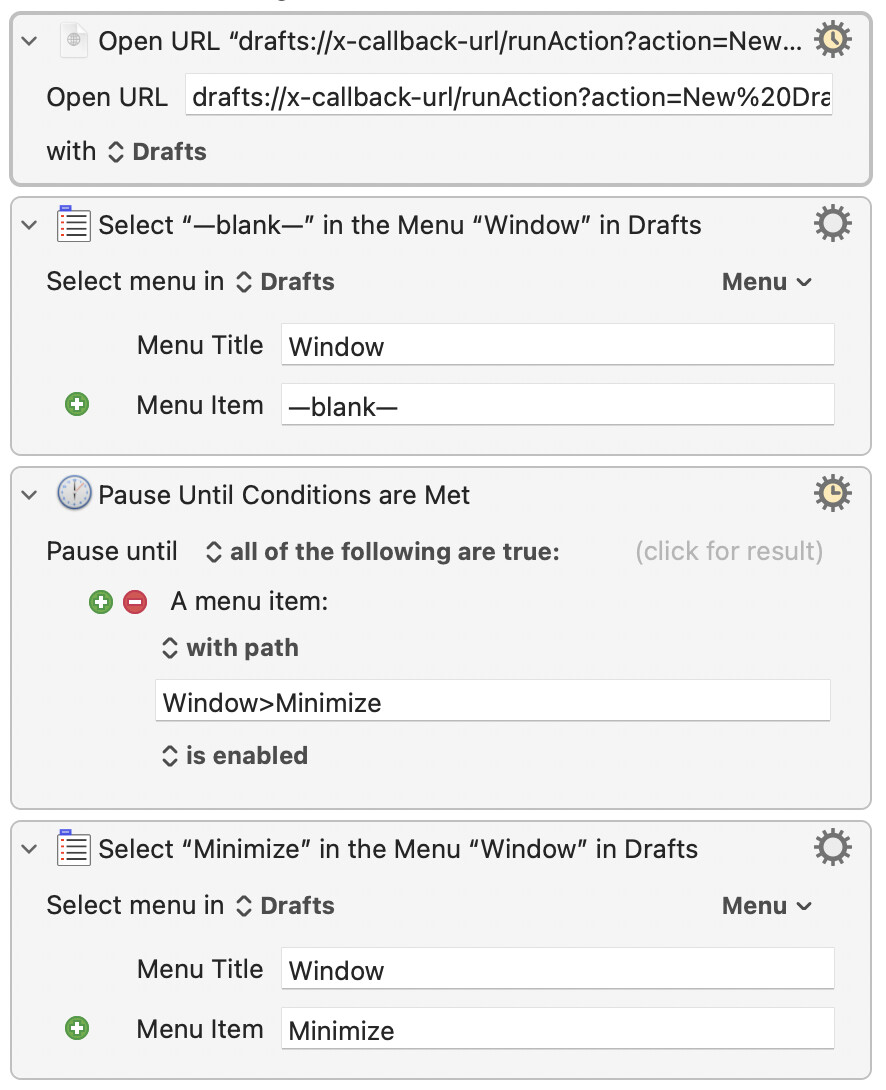Image resolution: width=886 pixels, height=1090 pixels.
Task: Change the 'is enabled' condition popup
Action: (235, 756)
